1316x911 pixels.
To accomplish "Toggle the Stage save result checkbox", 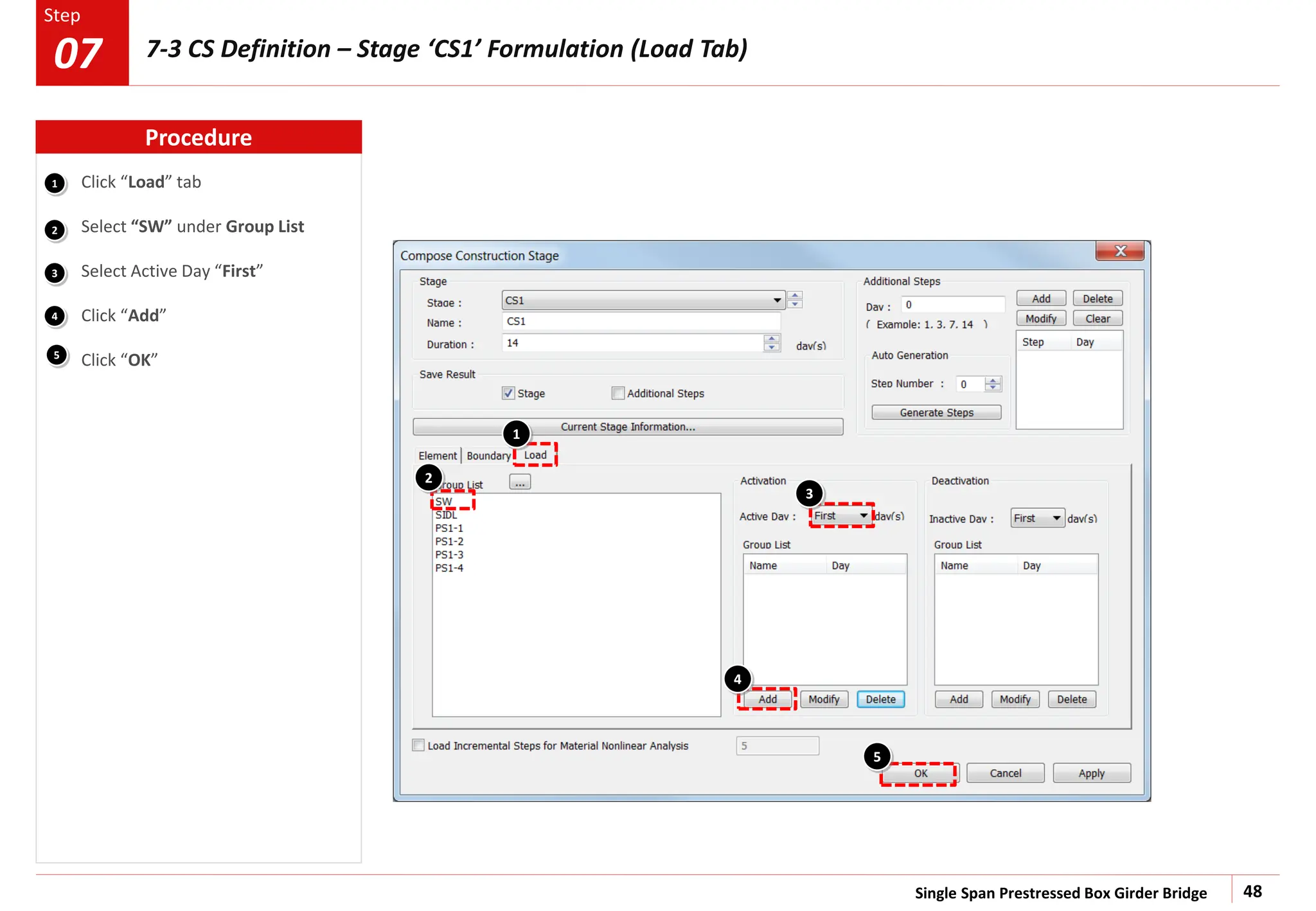I will click(508, 393).
